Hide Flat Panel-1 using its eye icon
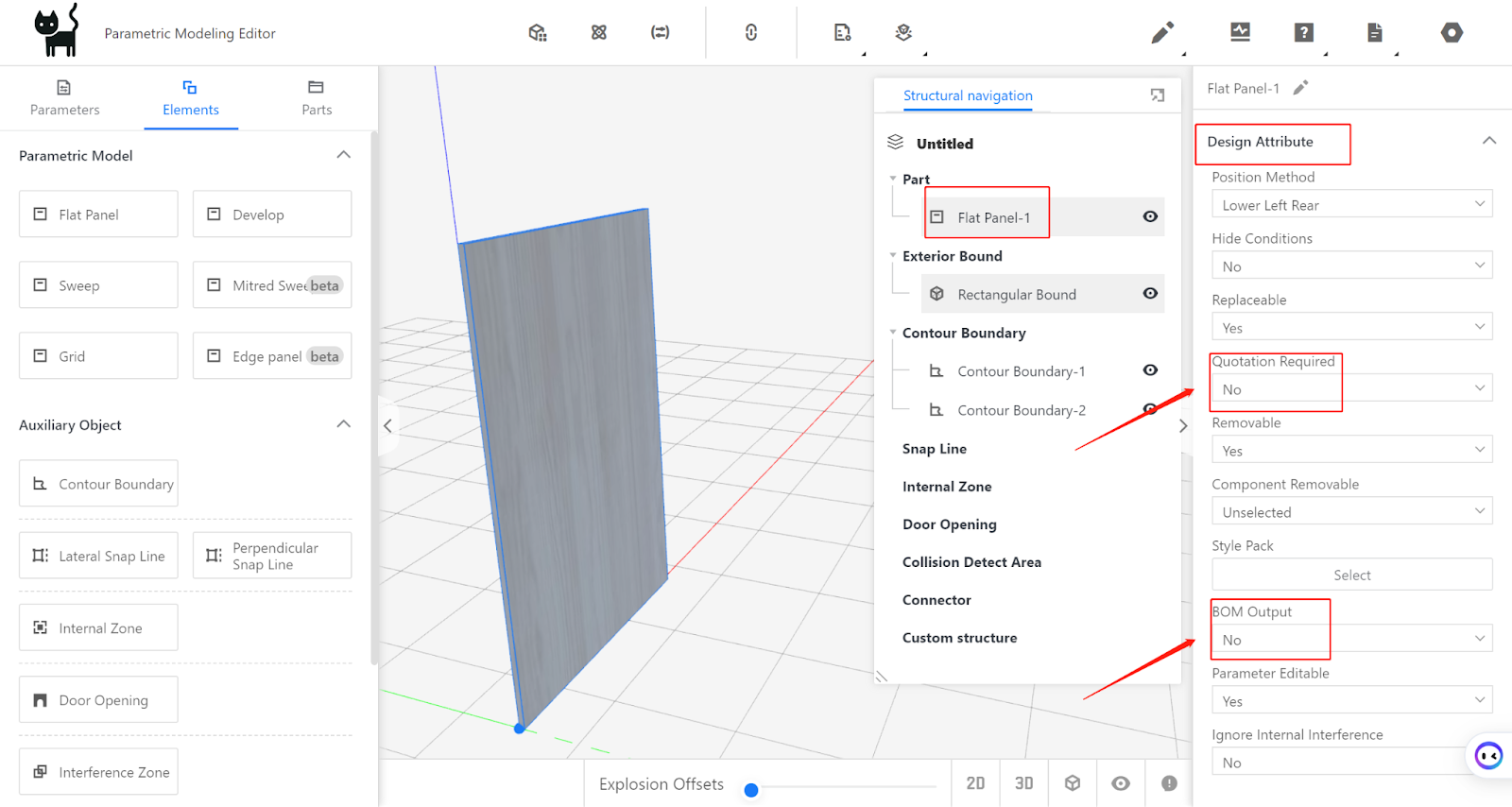This screenshot has width=1512, height=807. coord(1150,216)
